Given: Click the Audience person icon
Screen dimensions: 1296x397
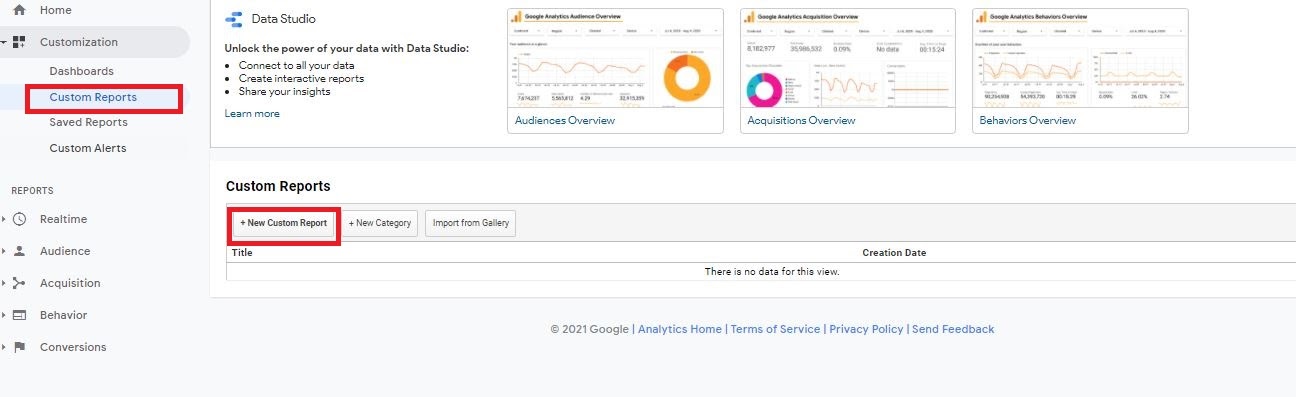Looking at the screenshot, I should pyautogui.click(x=19, y=251).
